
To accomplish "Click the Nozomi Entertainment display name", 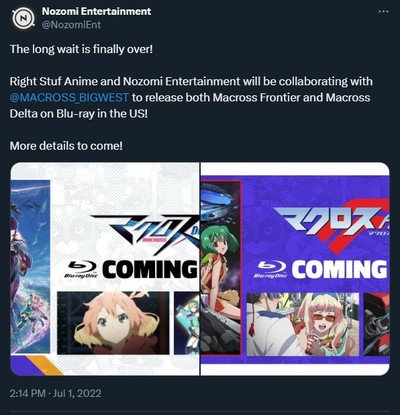I will (x=96, y=11).
